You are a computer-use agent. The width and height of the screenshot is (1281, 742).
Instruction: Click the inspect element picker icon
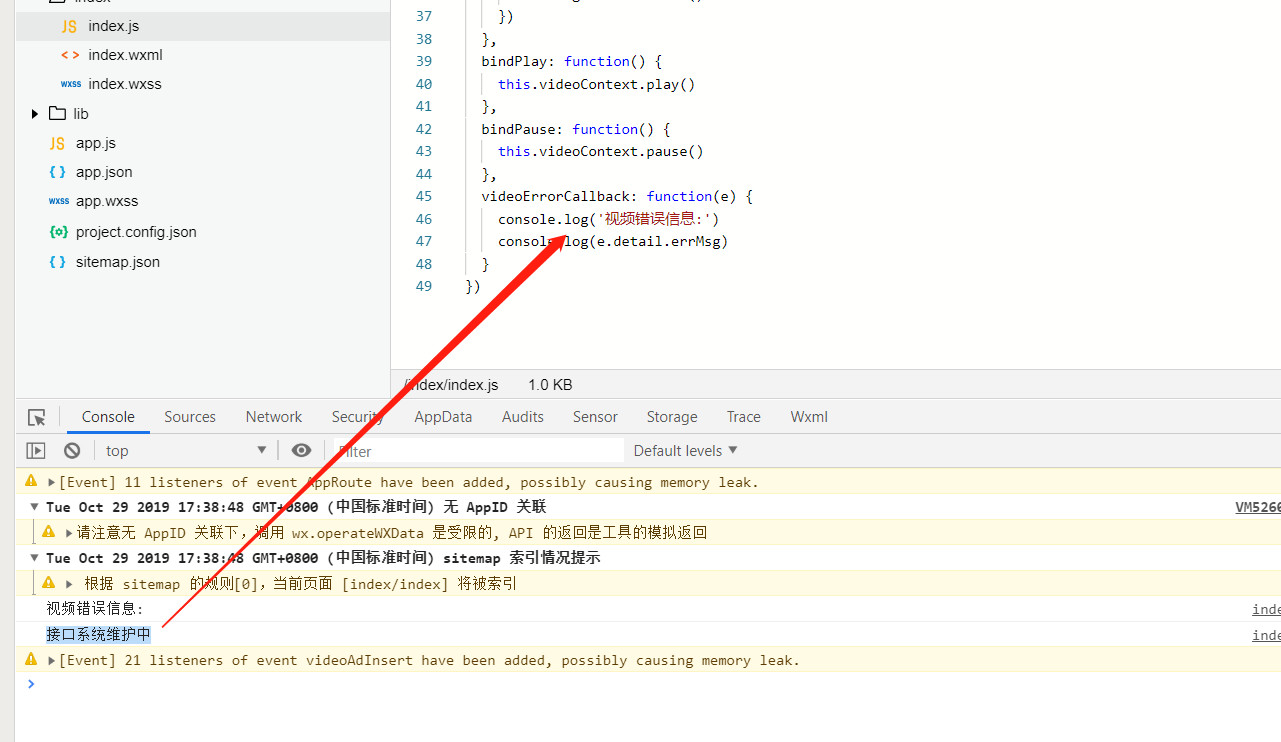37,418
